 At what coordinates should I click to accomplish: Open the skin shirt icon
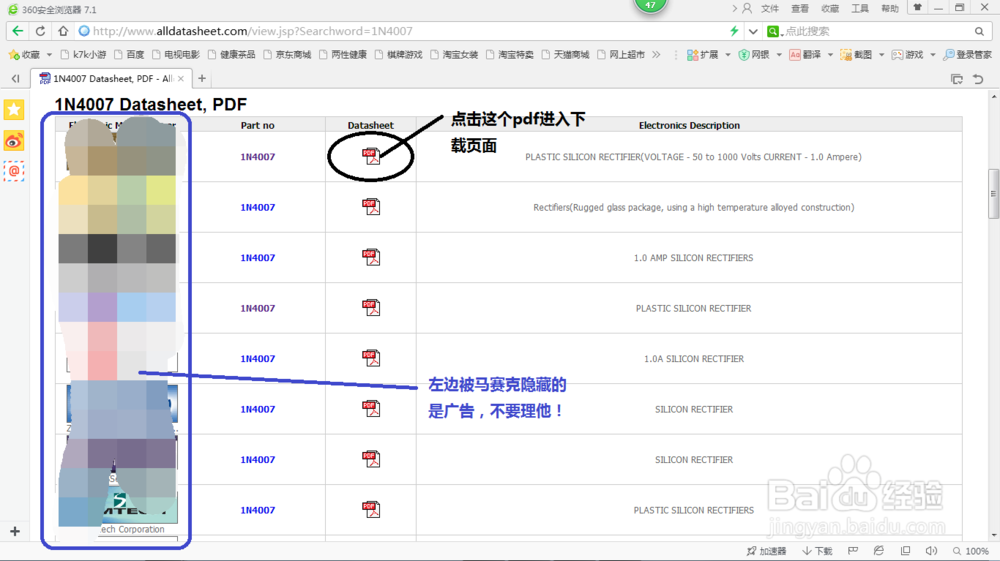[917, 8]
